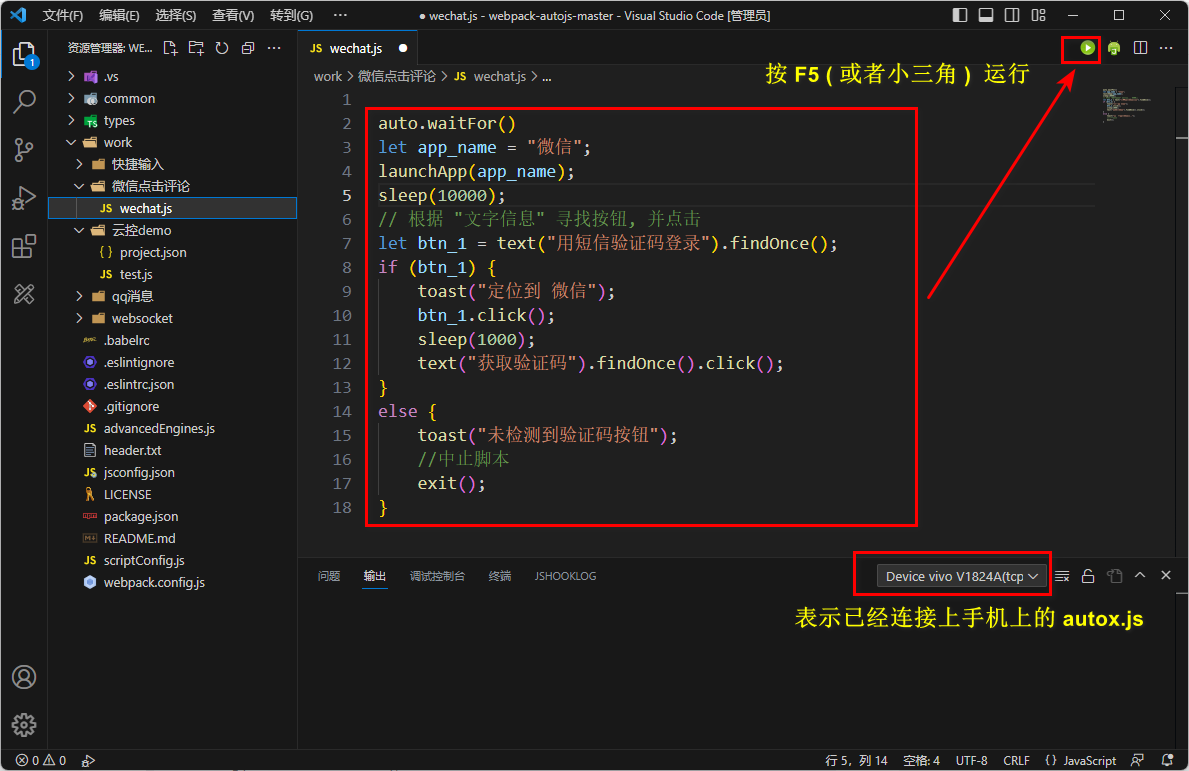The height and width of the screenshot is (771, 1189).
Task: Open the 选择(S) menu
Action: (x=175, y=15)
